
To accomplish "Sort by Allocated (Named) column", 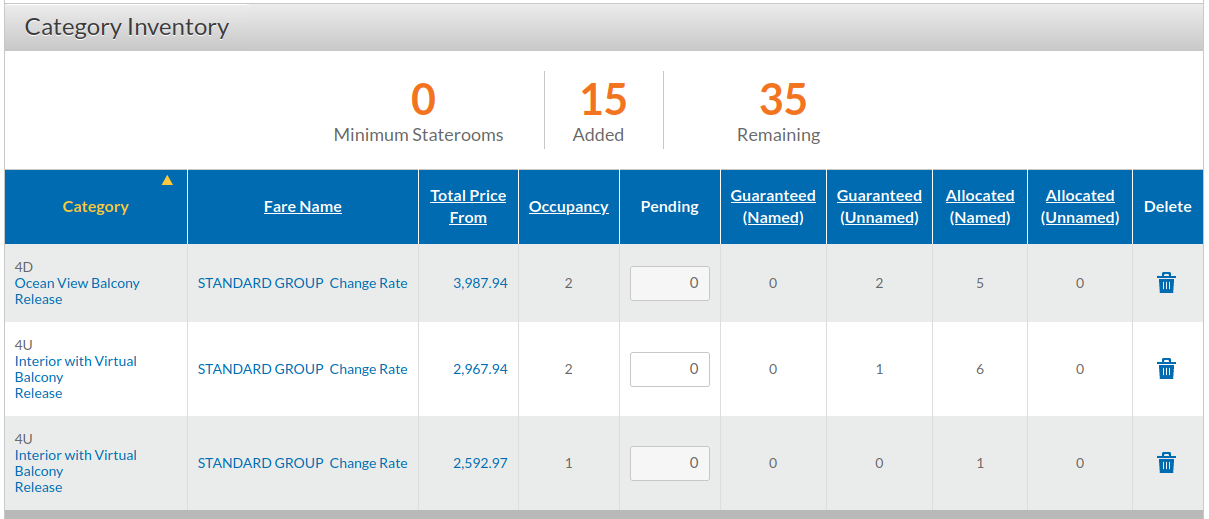I will (980, 207).
